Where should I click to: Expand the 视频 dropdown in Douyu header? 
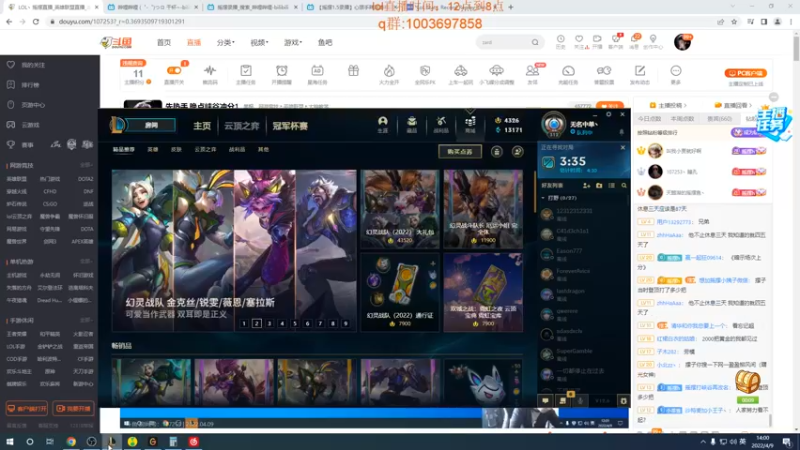259,42
